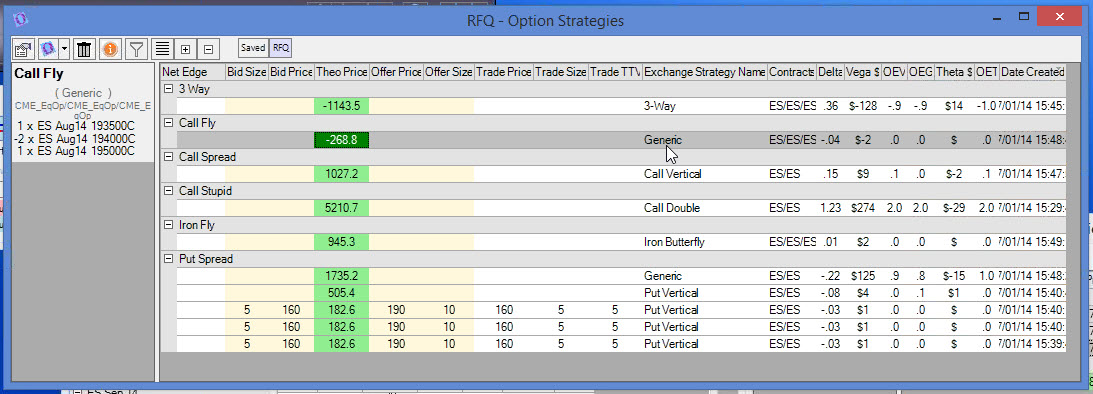The image size is (1093, 394).
Task: Toggle the RFQ view button
Action: click(x=281, y=48)
